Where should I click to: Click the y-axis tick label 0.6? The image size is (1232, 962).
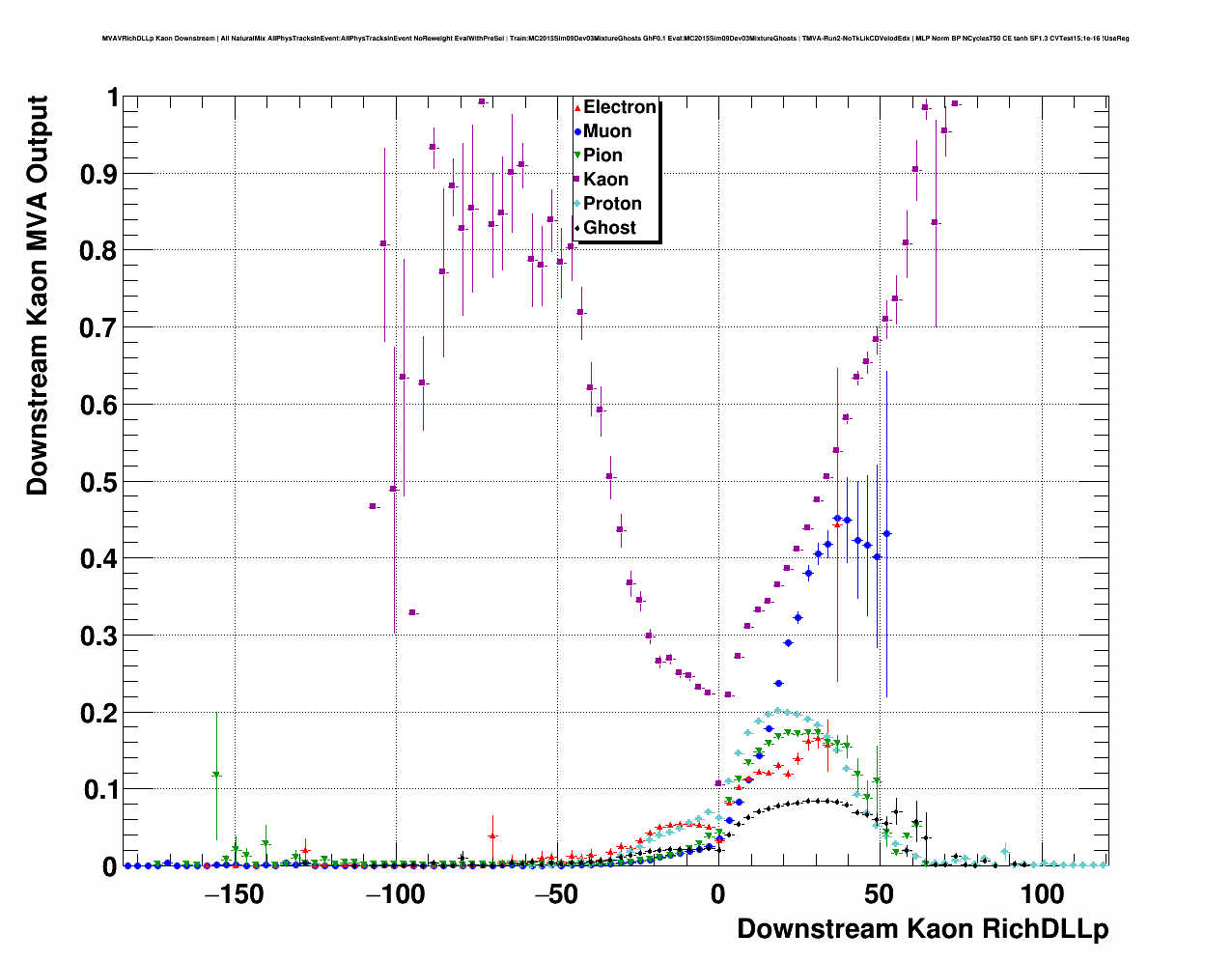100,406
